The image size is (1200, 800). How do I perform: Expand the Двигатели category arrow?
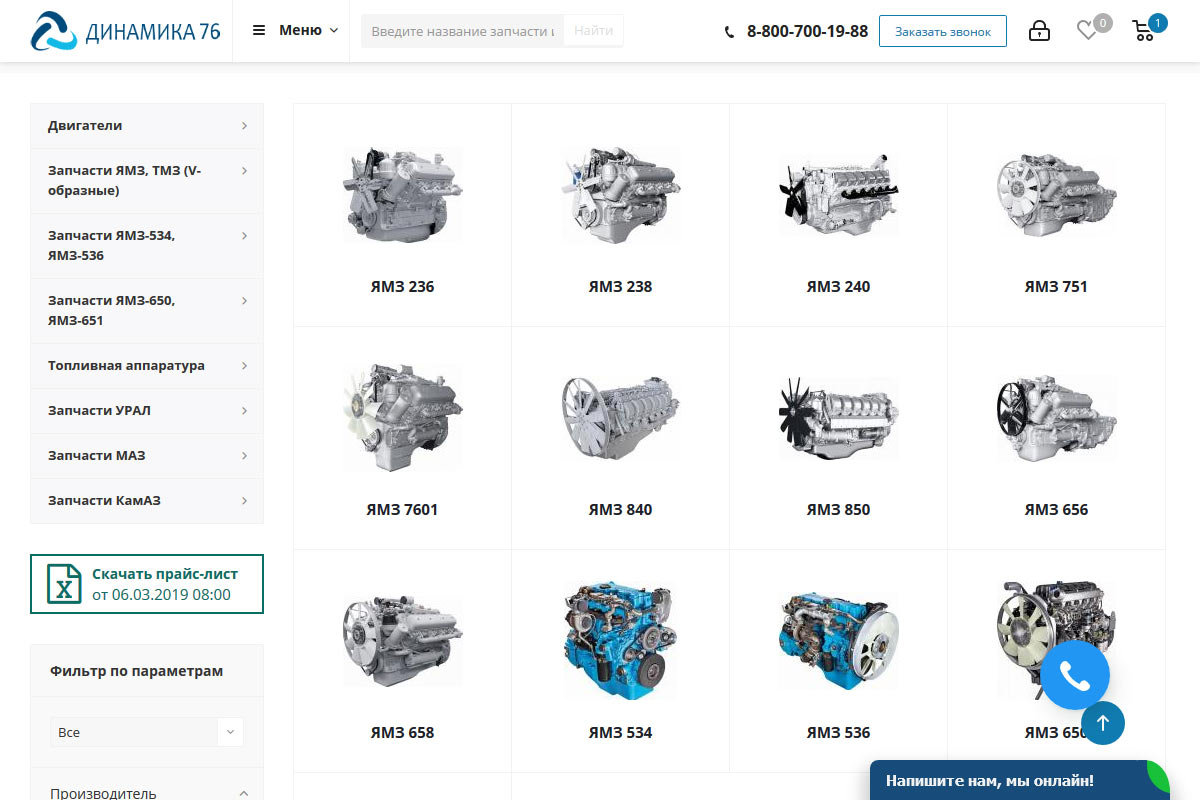[244, 126]
